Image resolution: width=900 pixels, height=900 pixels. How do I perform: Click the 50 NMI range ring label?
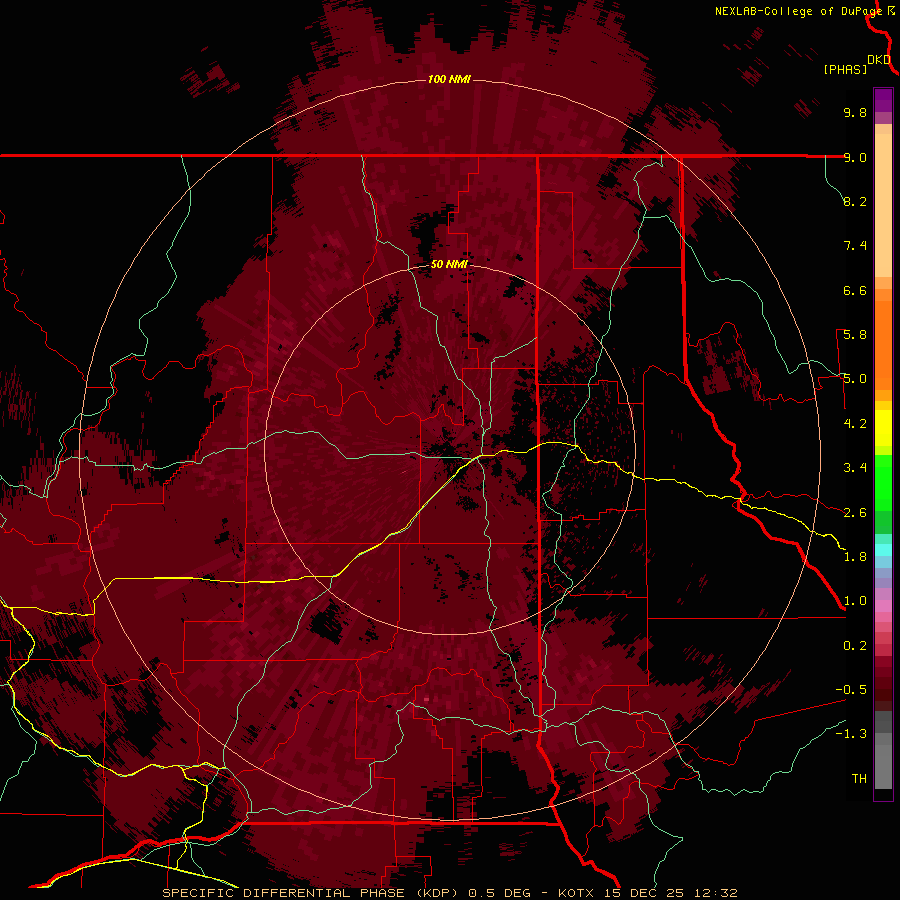click(449, 264)
